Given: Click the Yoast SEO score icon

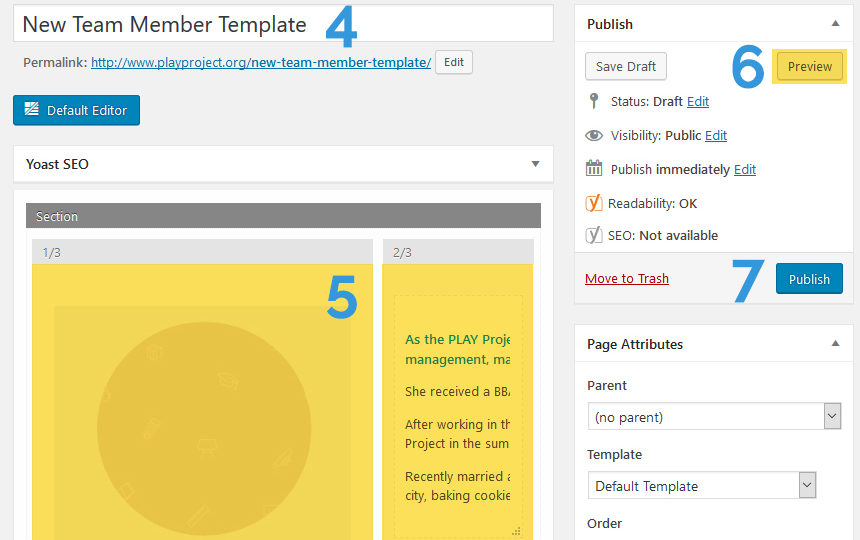Looking at the screenshot, I should [593, 235].
